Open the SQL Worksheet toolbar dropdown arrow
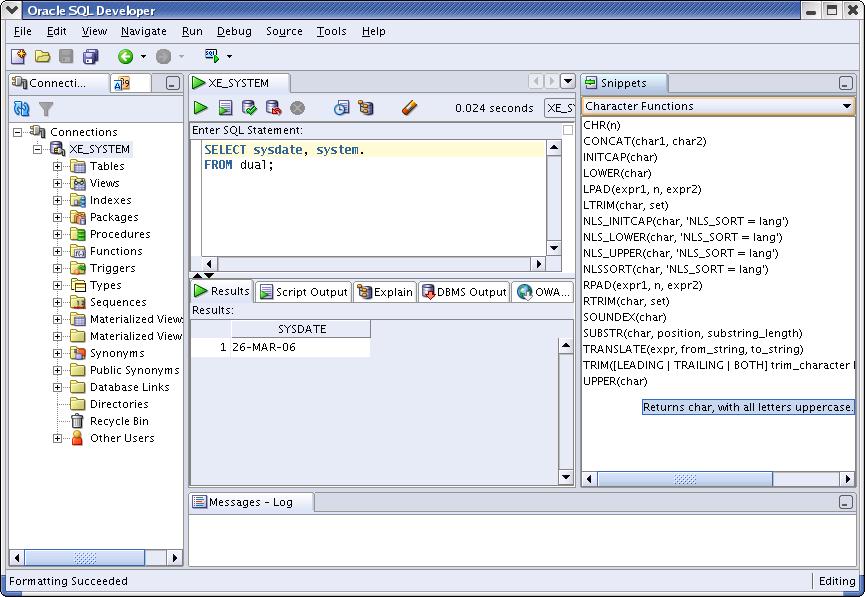The width and height of the screenshot is (865, 597). point(229,56)
